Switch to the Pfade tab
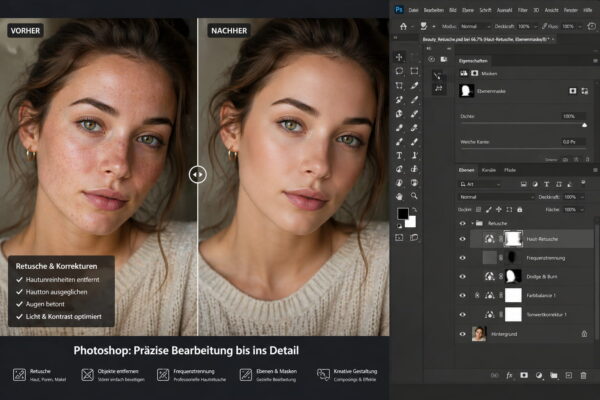The width and height of the screenshot is (600, 400). point(510,170)
